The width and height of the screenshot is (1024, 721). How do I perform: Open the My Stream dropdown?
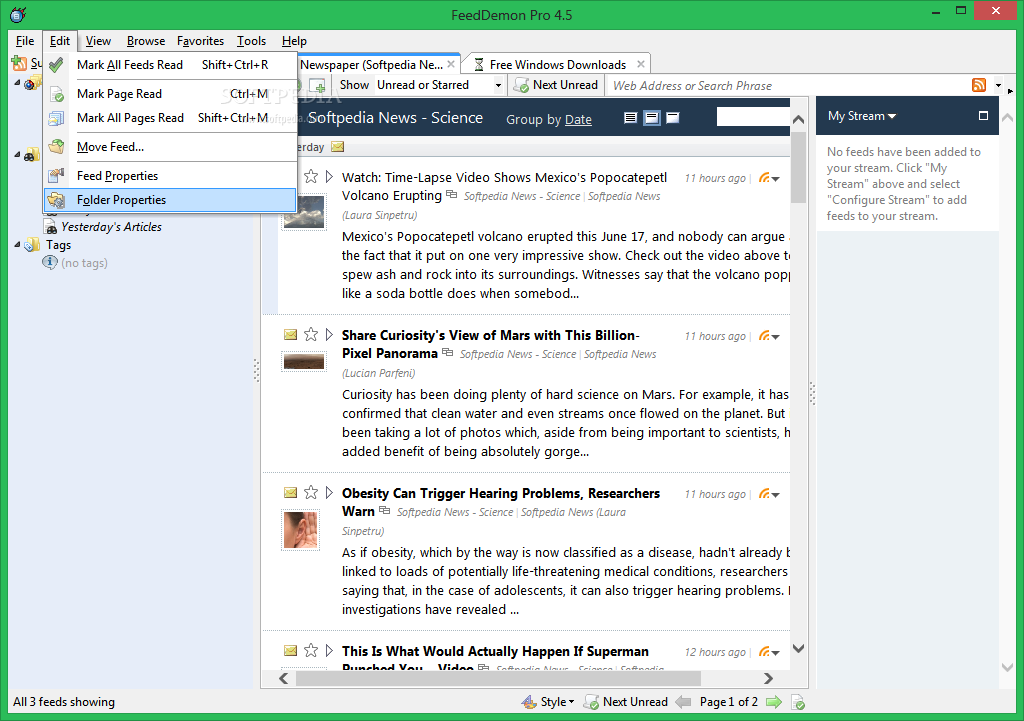coord(862,116)
